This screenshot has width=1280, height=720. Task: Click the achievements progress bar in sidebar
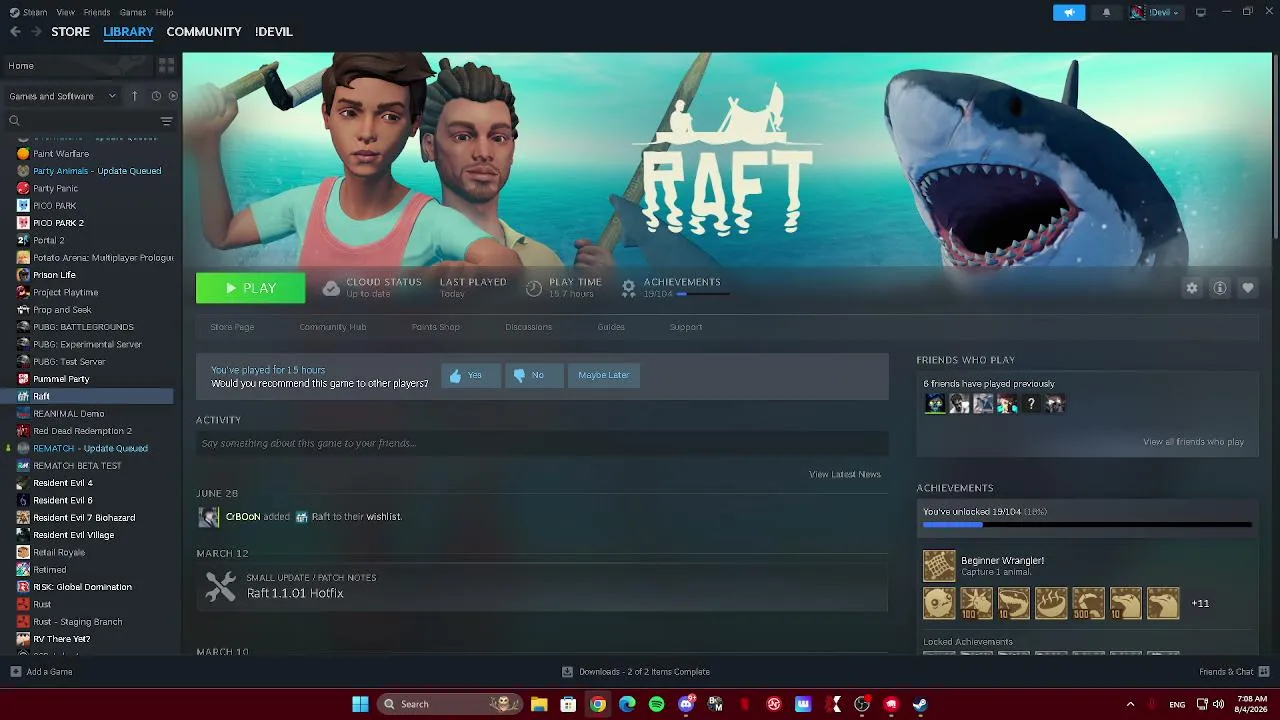point(1087,524)
